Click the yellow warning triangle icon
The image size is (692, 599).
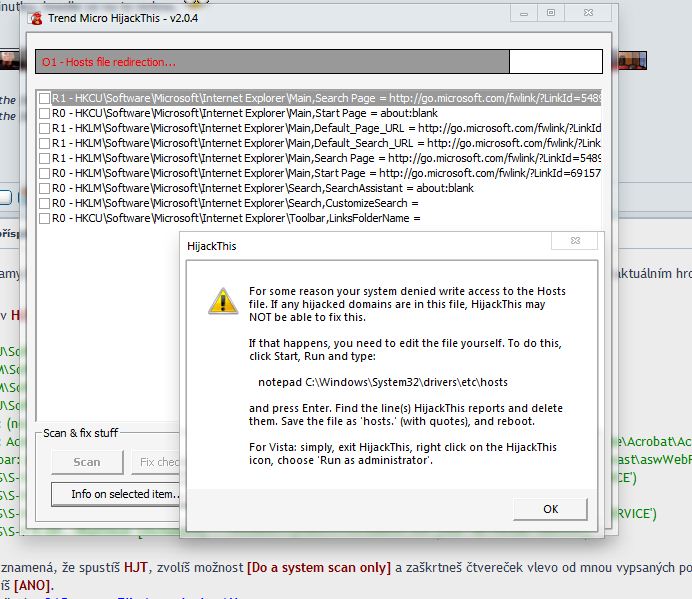pyautogui.click(x=223, y=301)
